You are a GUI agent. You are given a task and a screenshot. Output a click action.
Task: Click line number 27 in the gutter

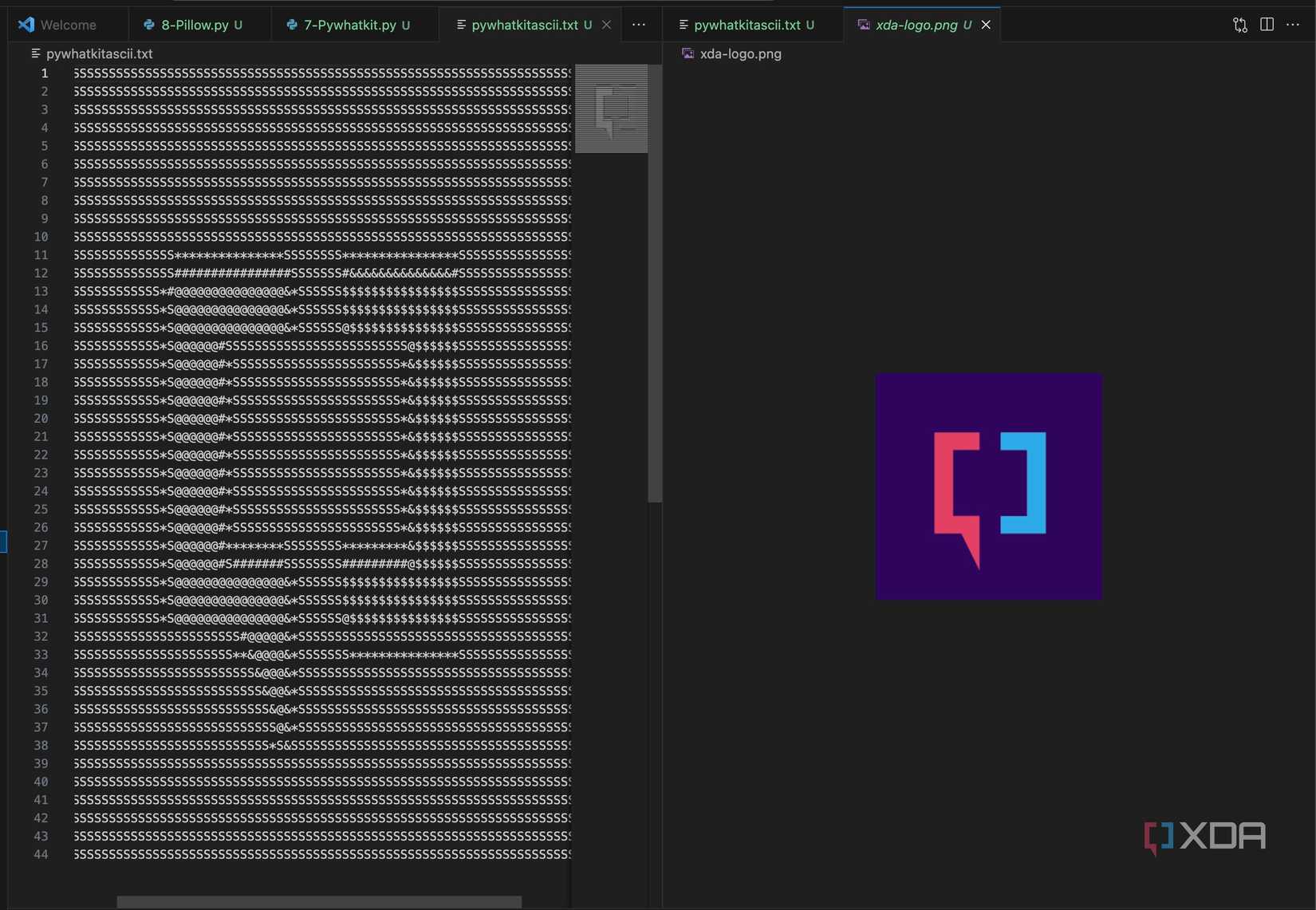(41, 546)
